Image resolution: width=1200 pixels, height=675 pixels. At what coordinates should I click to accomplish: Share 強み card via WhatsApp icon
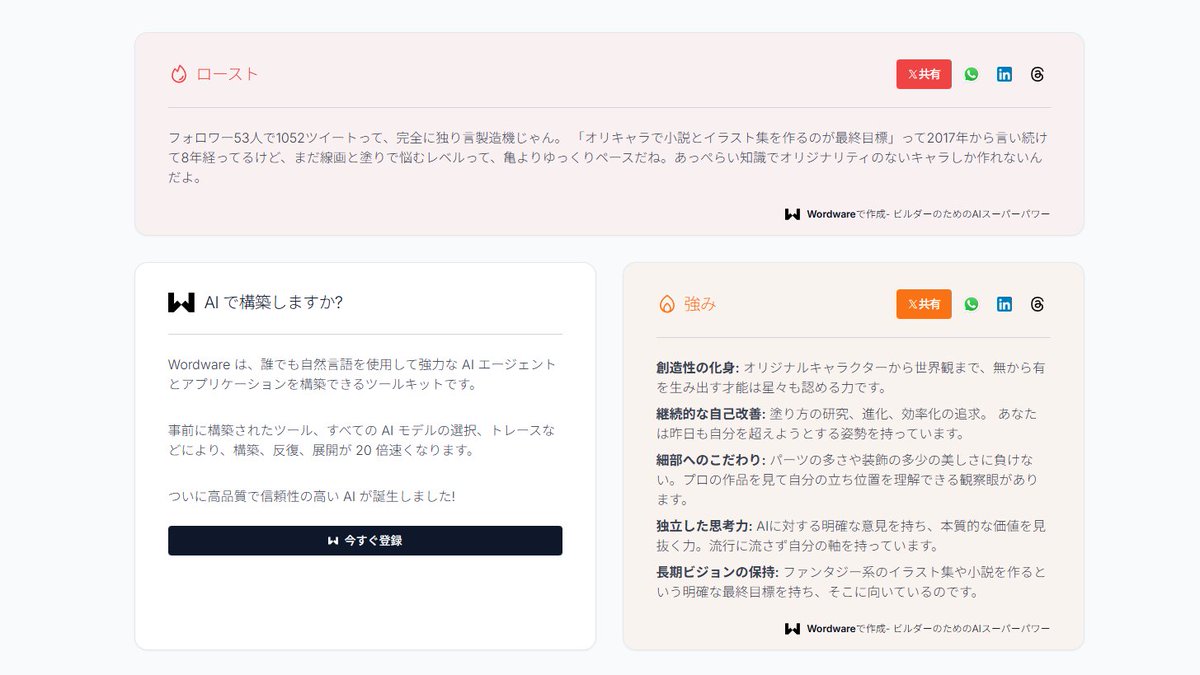[972, 304]
